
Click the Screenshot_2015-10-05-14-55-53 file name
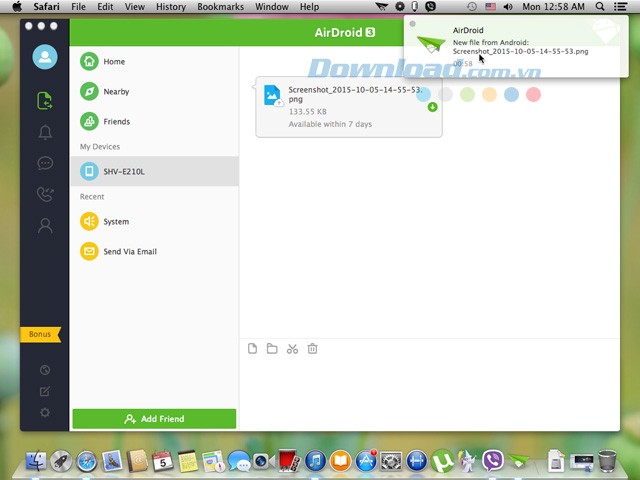point(355,94)
